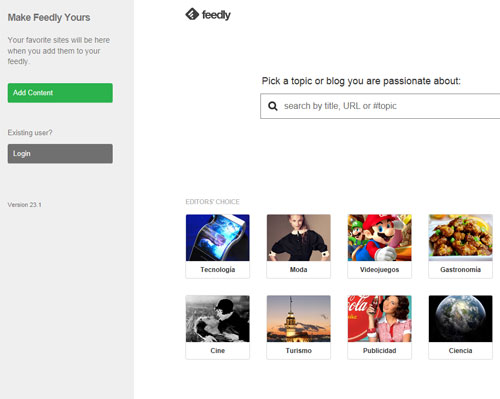Image resolution: width=500 pixels, height=399 pixels.
Task: Click the Version 23.1 text
Action: (24, 205)
